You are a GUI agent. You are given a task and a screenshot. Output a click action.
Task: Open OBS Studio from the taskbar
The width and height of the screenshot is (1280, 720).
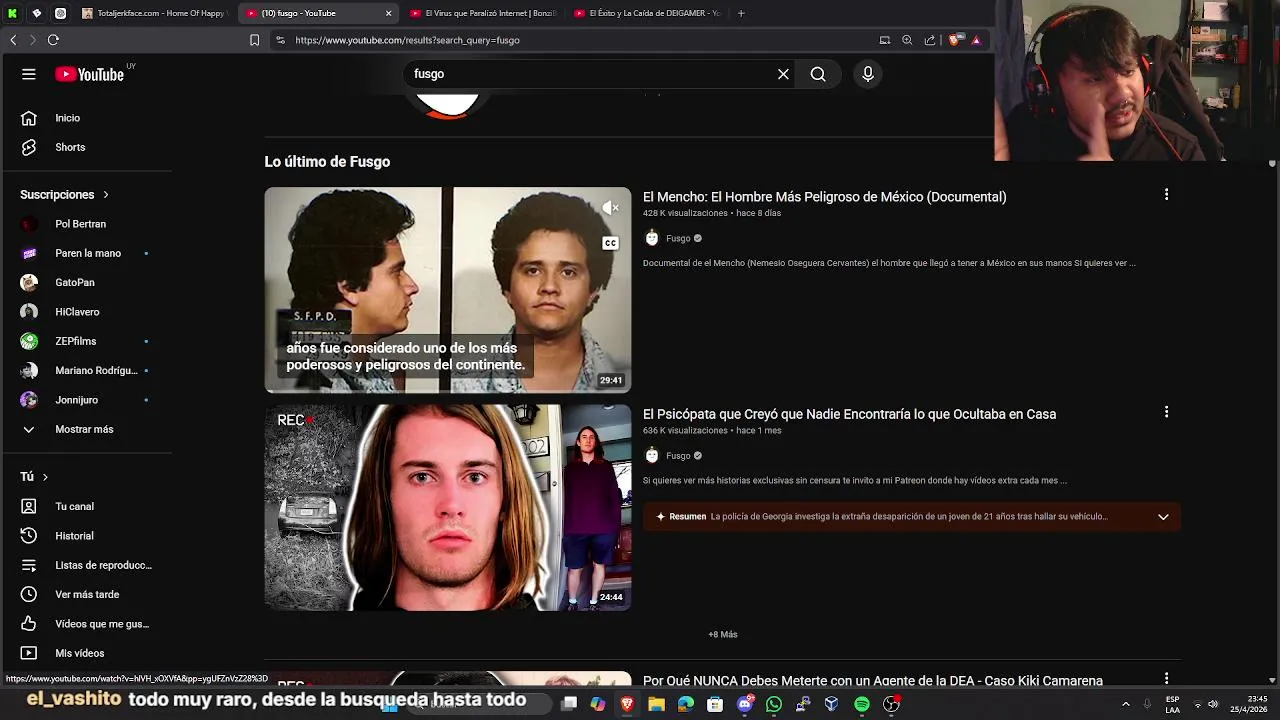(x=891, y=704)
